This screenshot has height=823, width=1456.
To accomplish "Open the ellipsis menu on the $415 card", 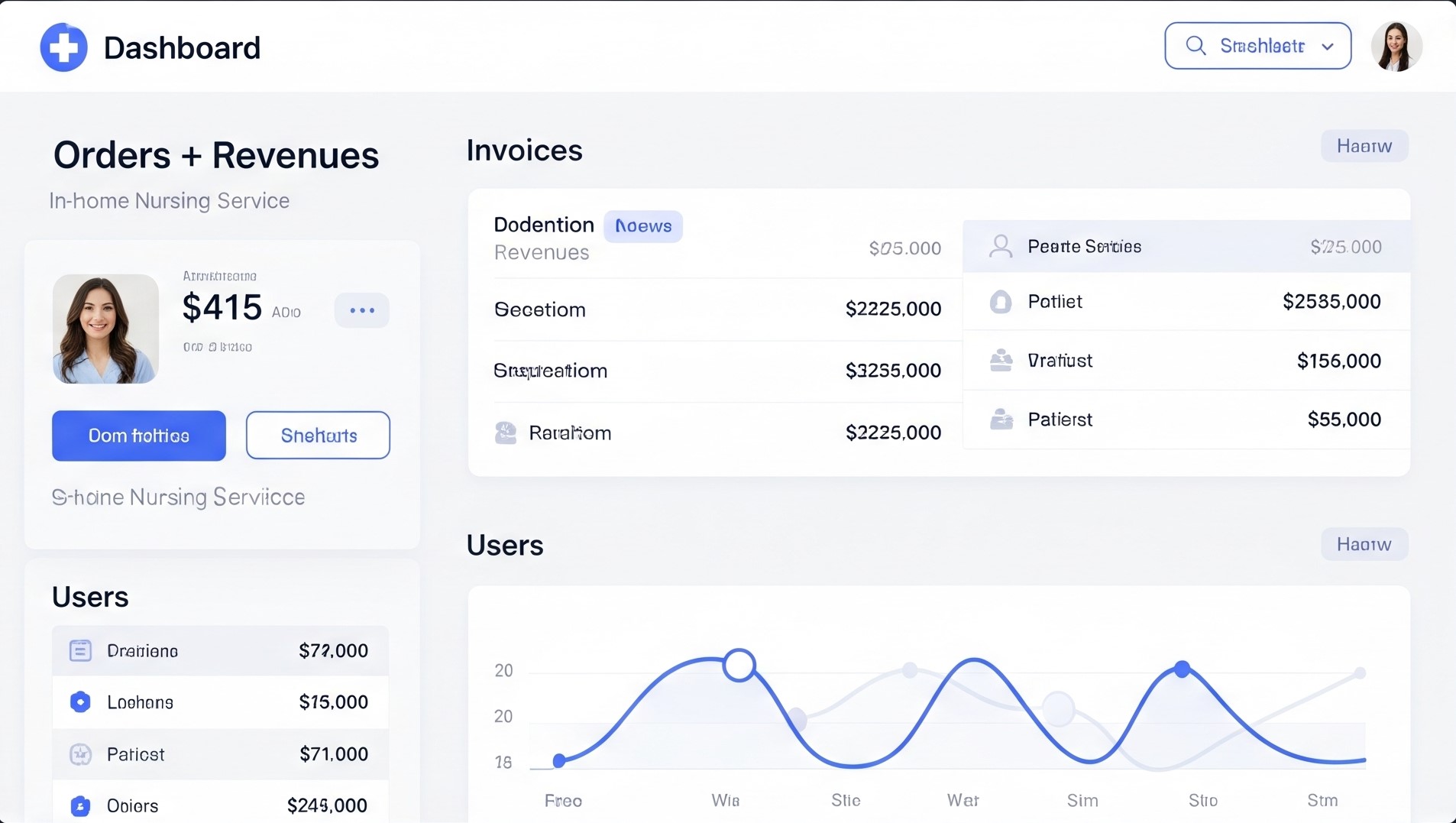I will (x=361, y=310).
